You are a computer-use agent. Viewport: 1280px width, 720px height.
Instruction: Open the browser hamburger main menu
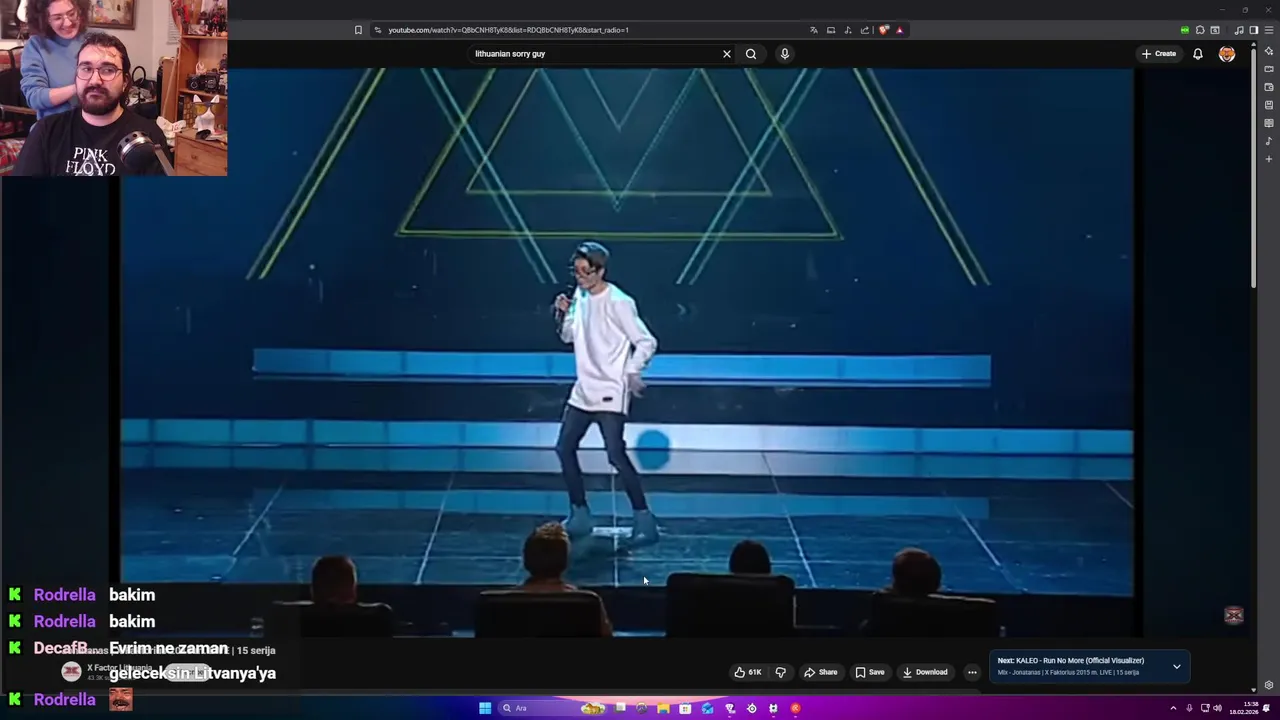pyautogui.click(x=1268, y=30)
